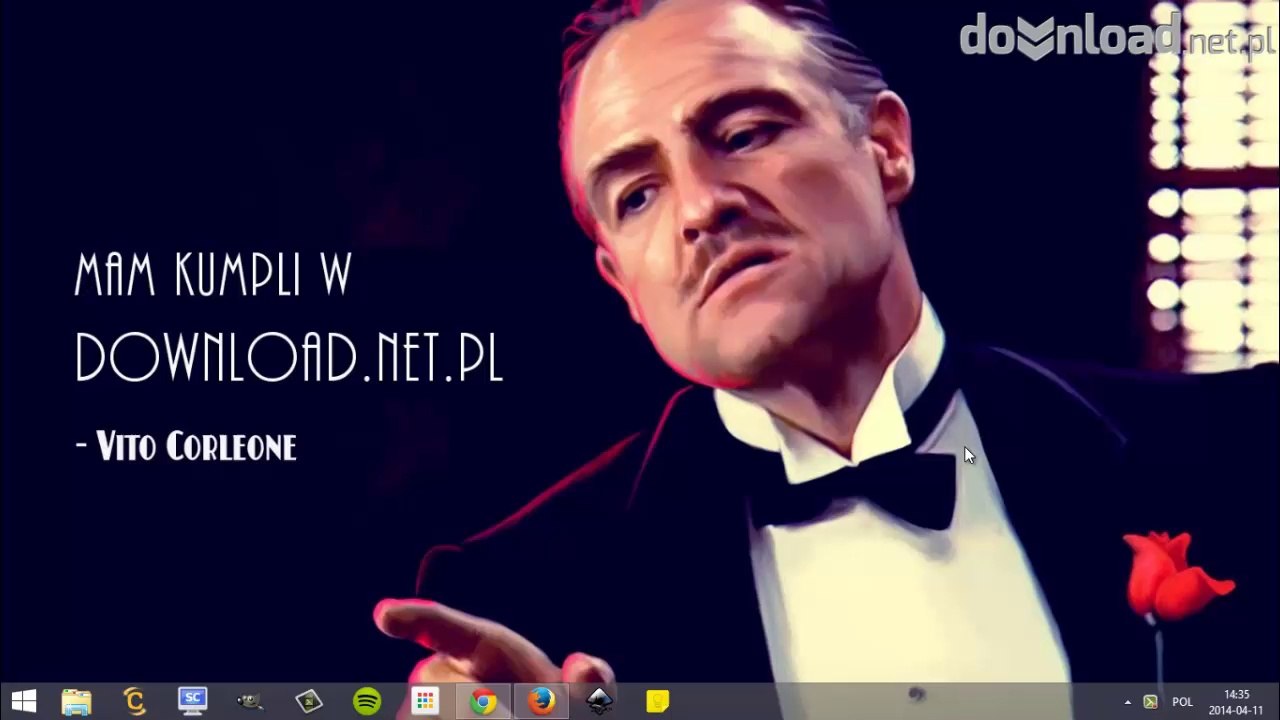Switch to the Google Chrome window

(x=483, y=701)
